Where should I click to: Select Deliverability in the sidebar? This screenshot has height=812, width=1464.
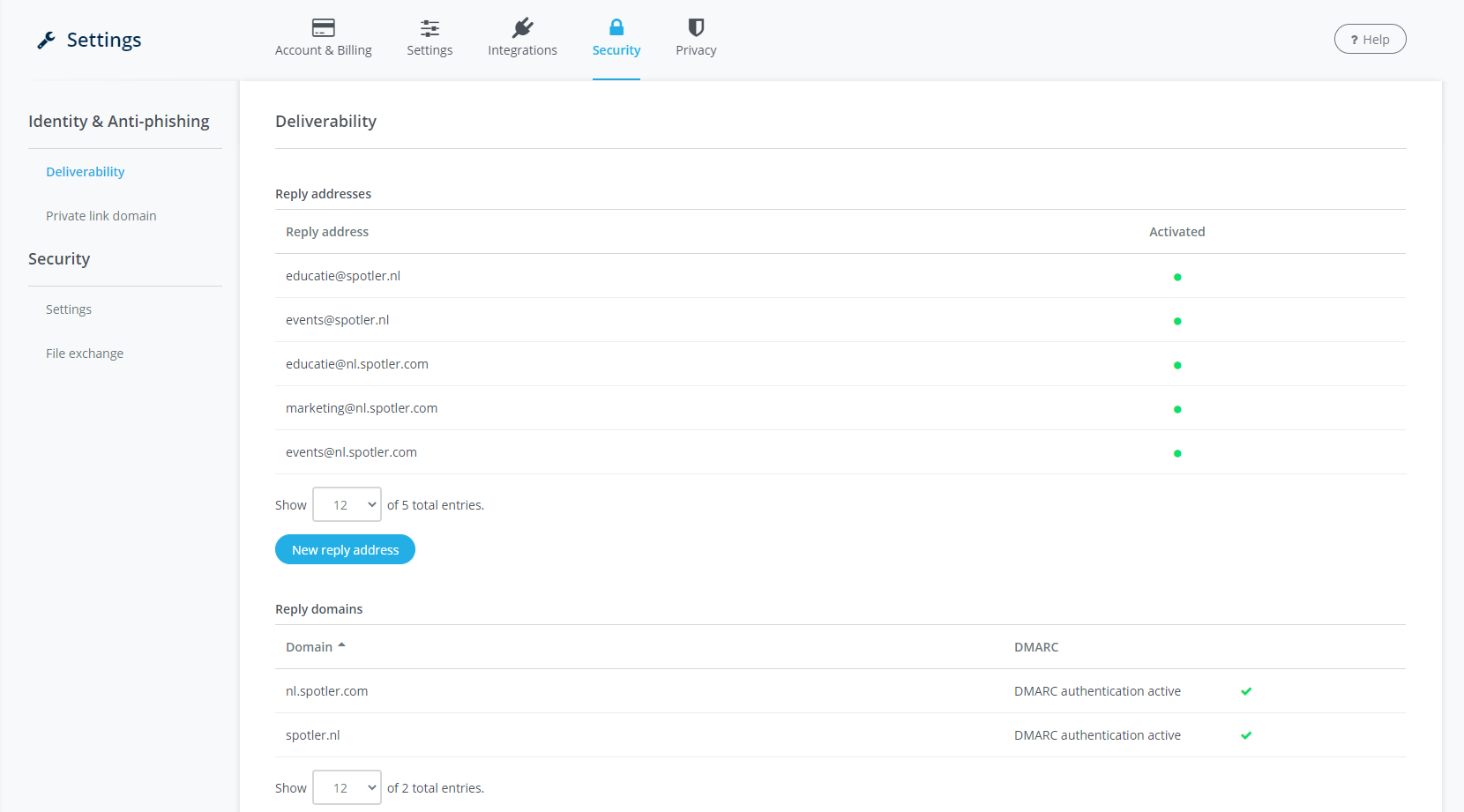(86, 172)
